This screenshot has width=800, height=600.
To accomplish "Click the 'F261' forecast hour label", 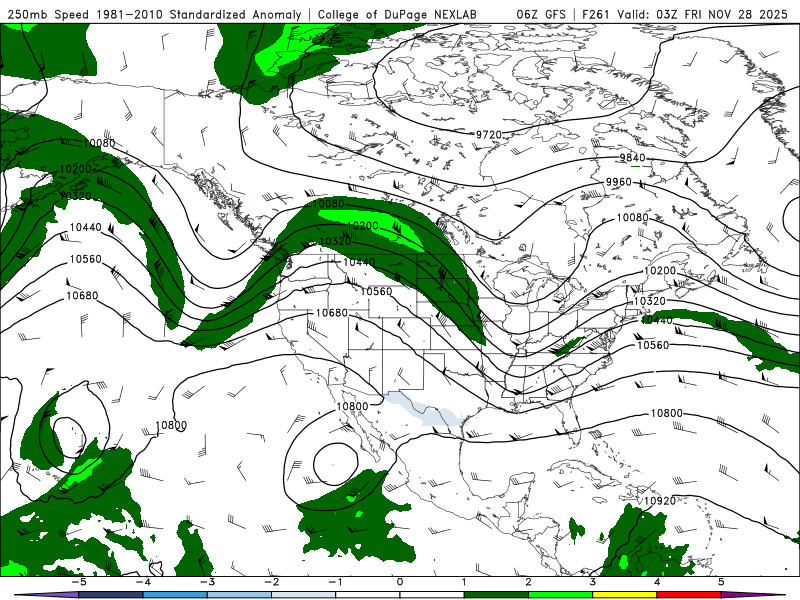I will 595,14.
